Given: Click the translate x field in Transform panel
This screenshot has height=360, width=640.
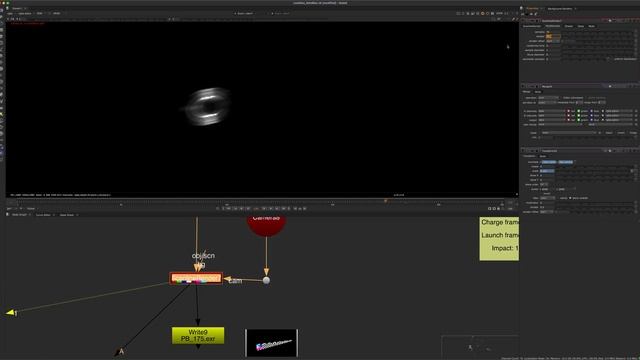Looking at the screenshot, I should [549, 162].
